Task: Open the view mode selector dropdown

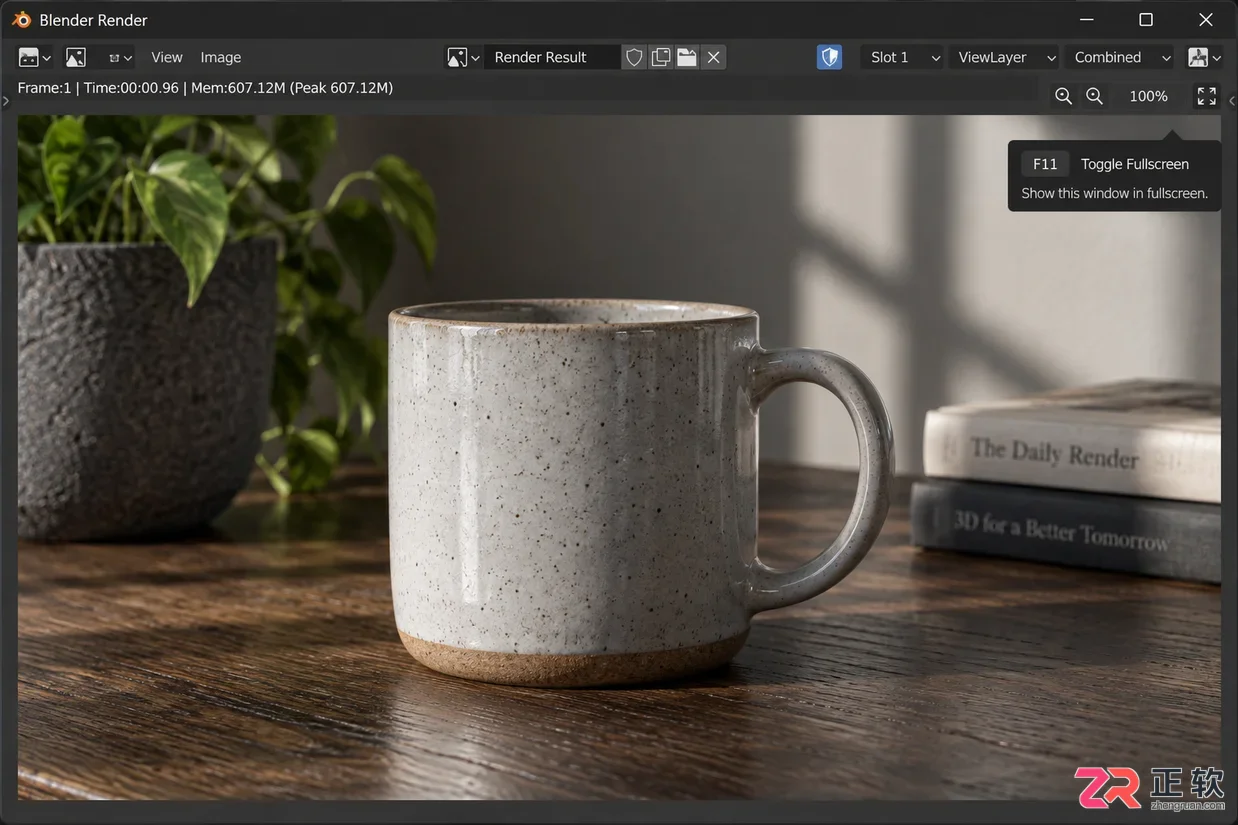Action: [x=120, y=57]
